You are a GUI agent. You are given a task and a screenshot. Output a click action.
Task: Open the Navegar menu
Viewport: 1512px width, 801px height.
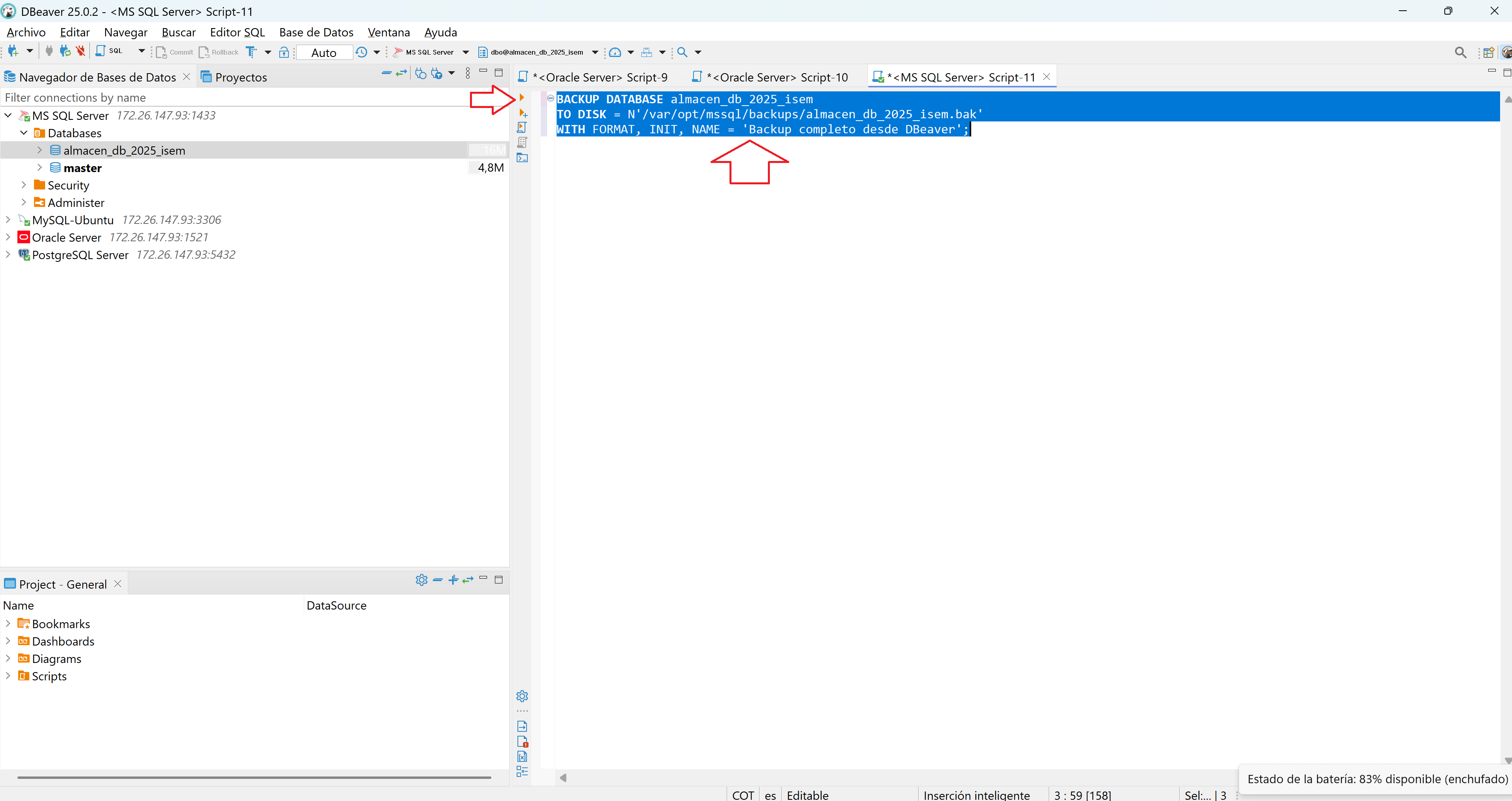[126, 32]
